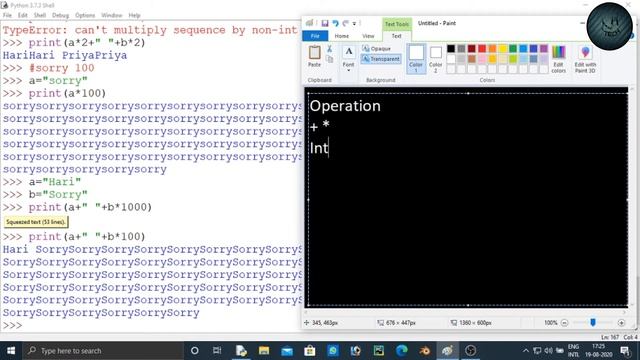Pick the orange color swatch
Viewport: 640px width, 360px height.
click(492, 49)
